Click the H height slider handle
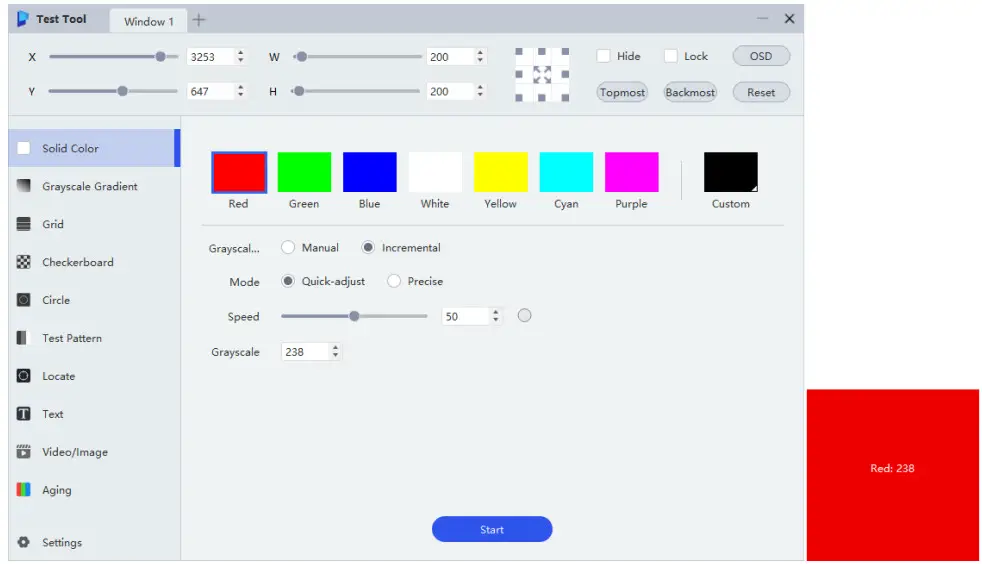 click(299, 91)
